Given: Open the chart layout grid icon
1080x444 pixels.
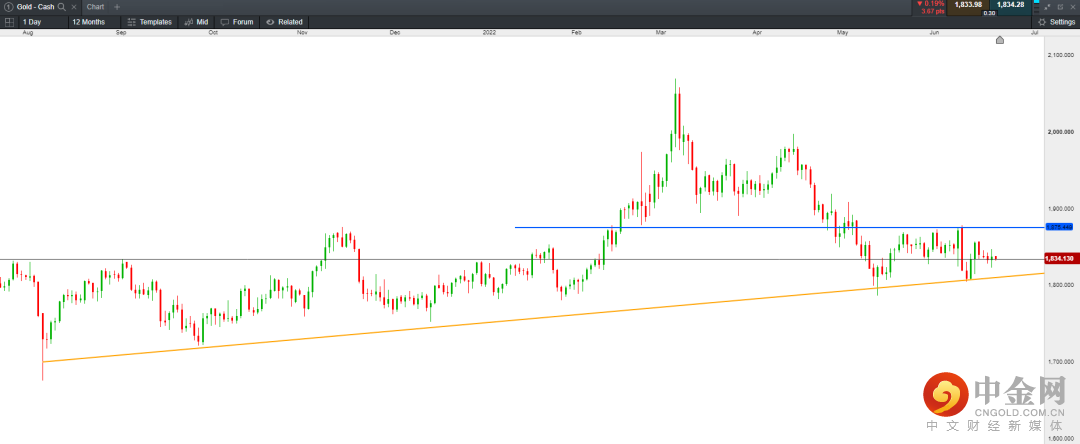Looking at the screenshot, I should point(9,22).
